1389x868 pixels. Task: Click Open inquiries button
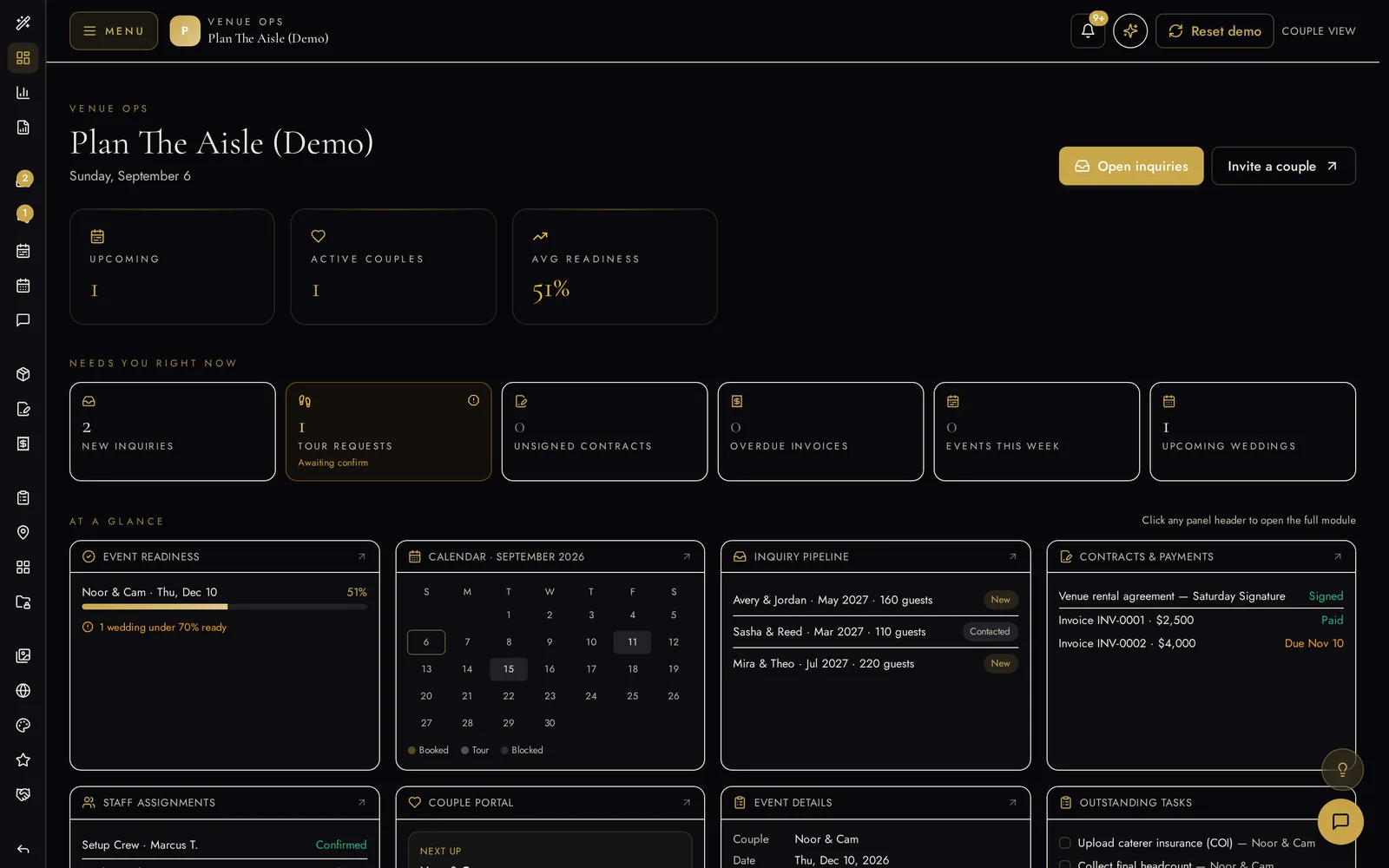click(x=1131, y=166)
